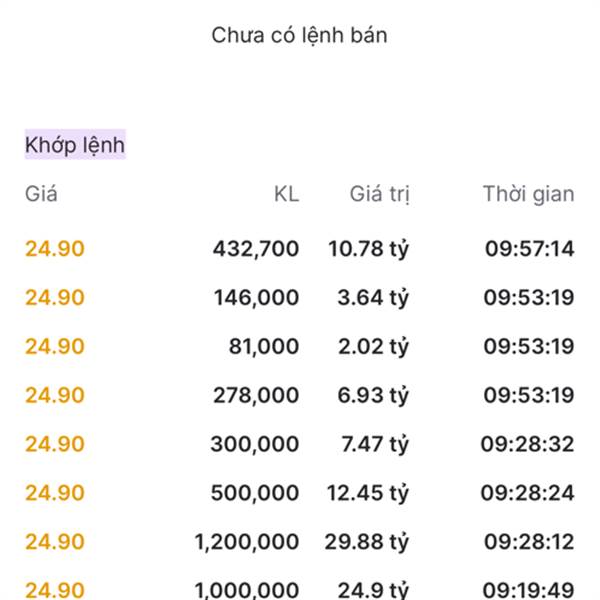Tap the 09:28:32 timestamp
Image resolution: width=600 pixels, height=600 pixels.
(527, 444)
